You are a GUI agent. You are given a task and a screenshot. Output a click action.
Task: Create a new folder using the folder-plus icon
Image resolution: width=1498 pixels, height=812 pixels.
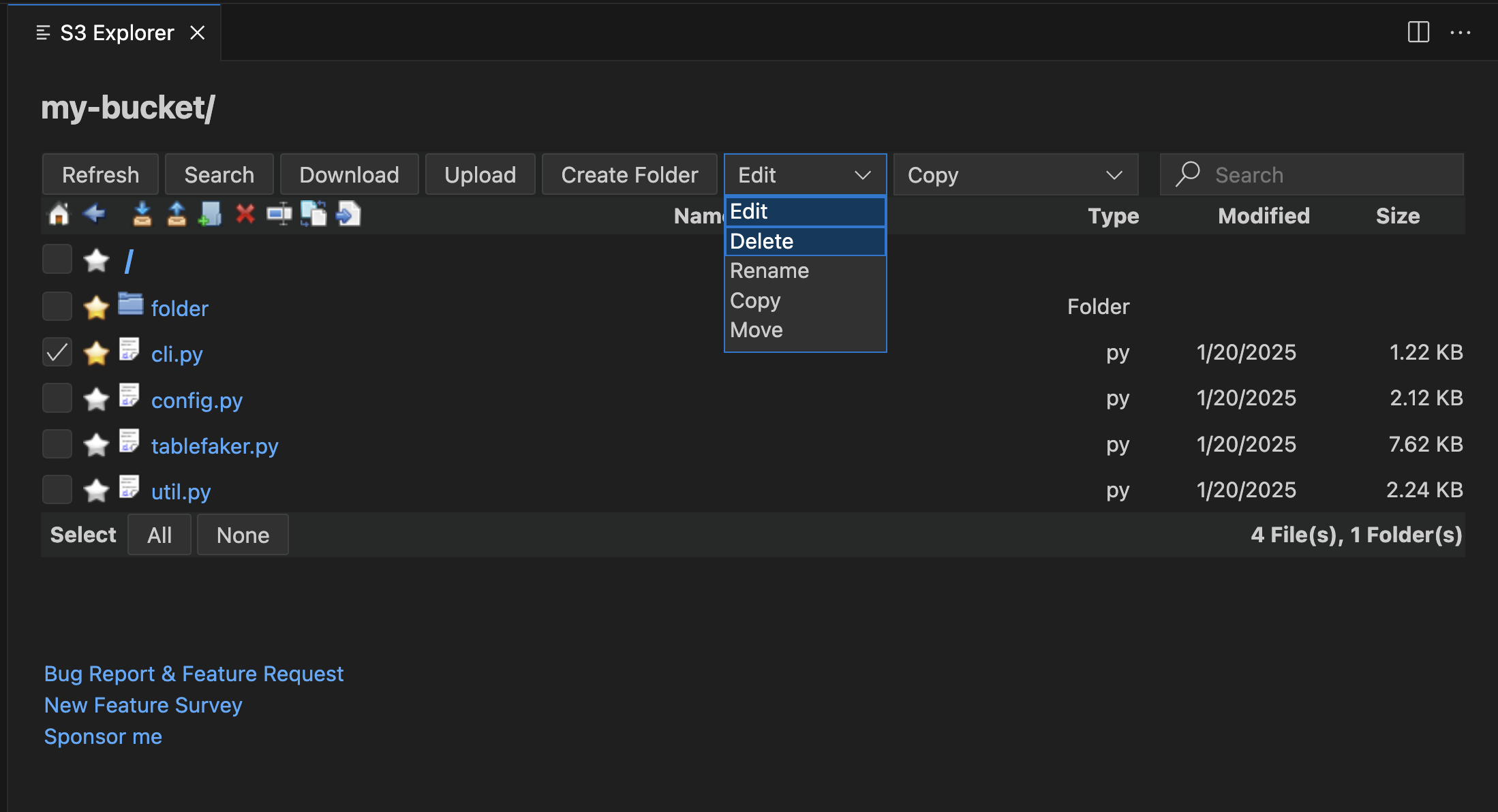point(210,214)
